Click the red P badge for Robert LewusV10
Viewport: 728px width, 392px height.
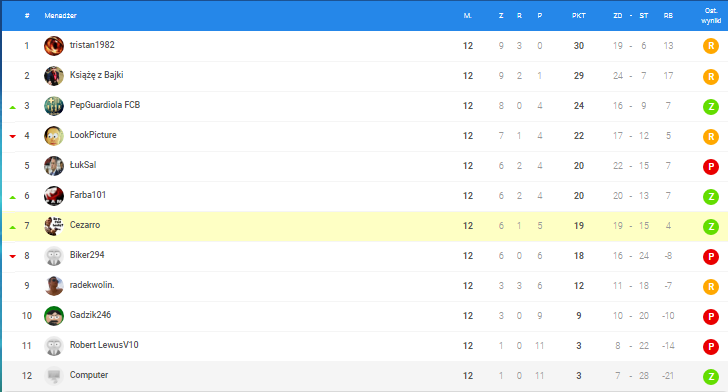point(711,346)
